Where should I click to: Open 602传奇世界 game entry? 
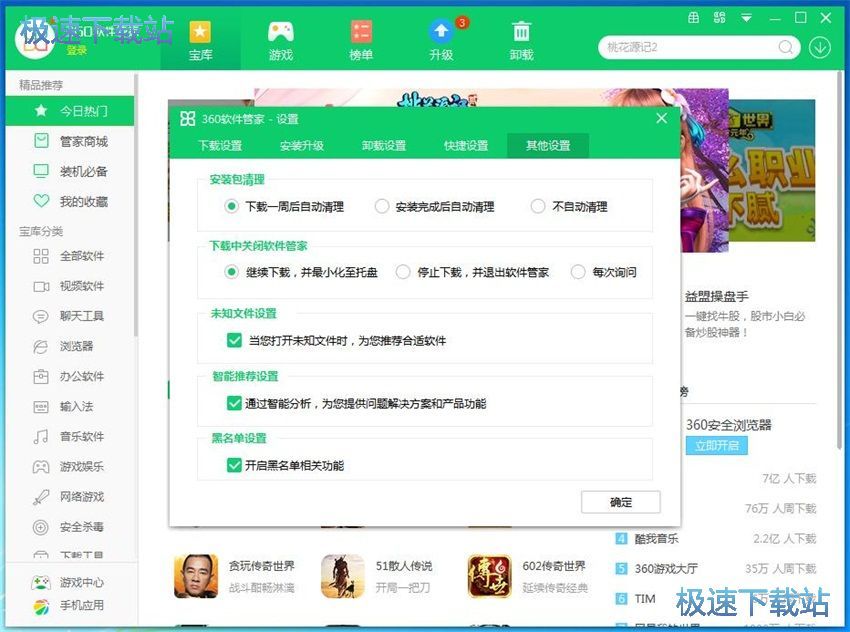(529, 576)
